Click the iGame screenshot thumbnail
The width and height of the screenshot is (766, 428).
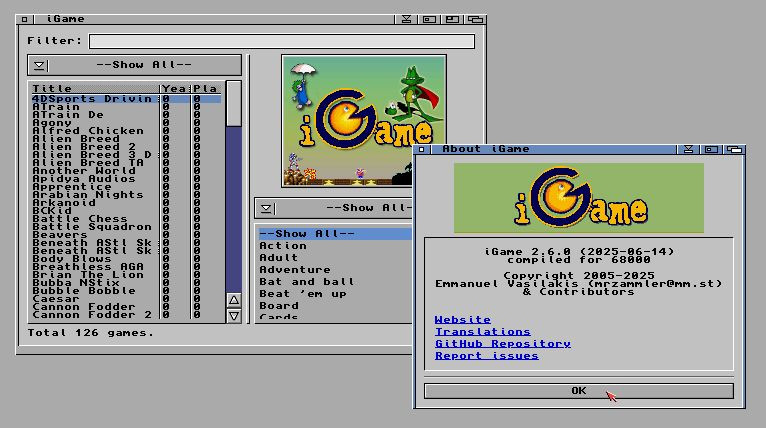[x=364, y=121]
